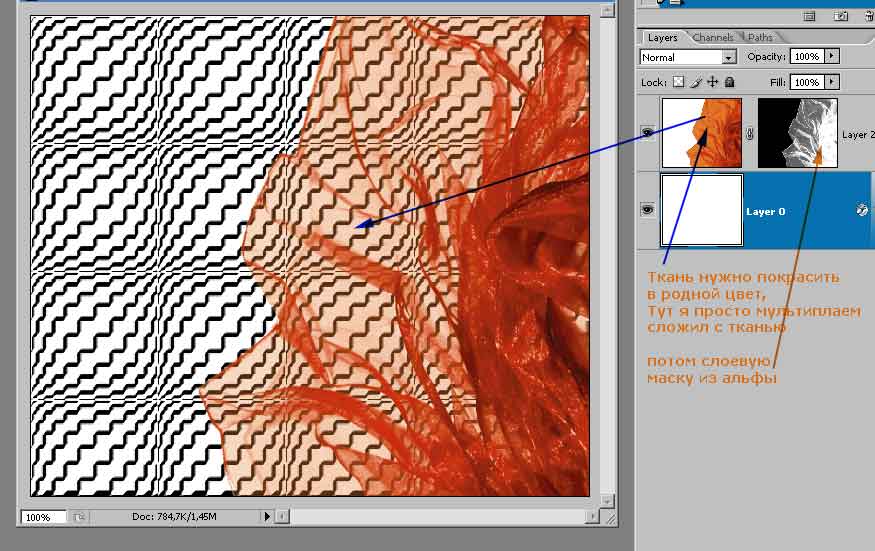Toggle lock position cross-arrows icon

(x=713, y=82)
